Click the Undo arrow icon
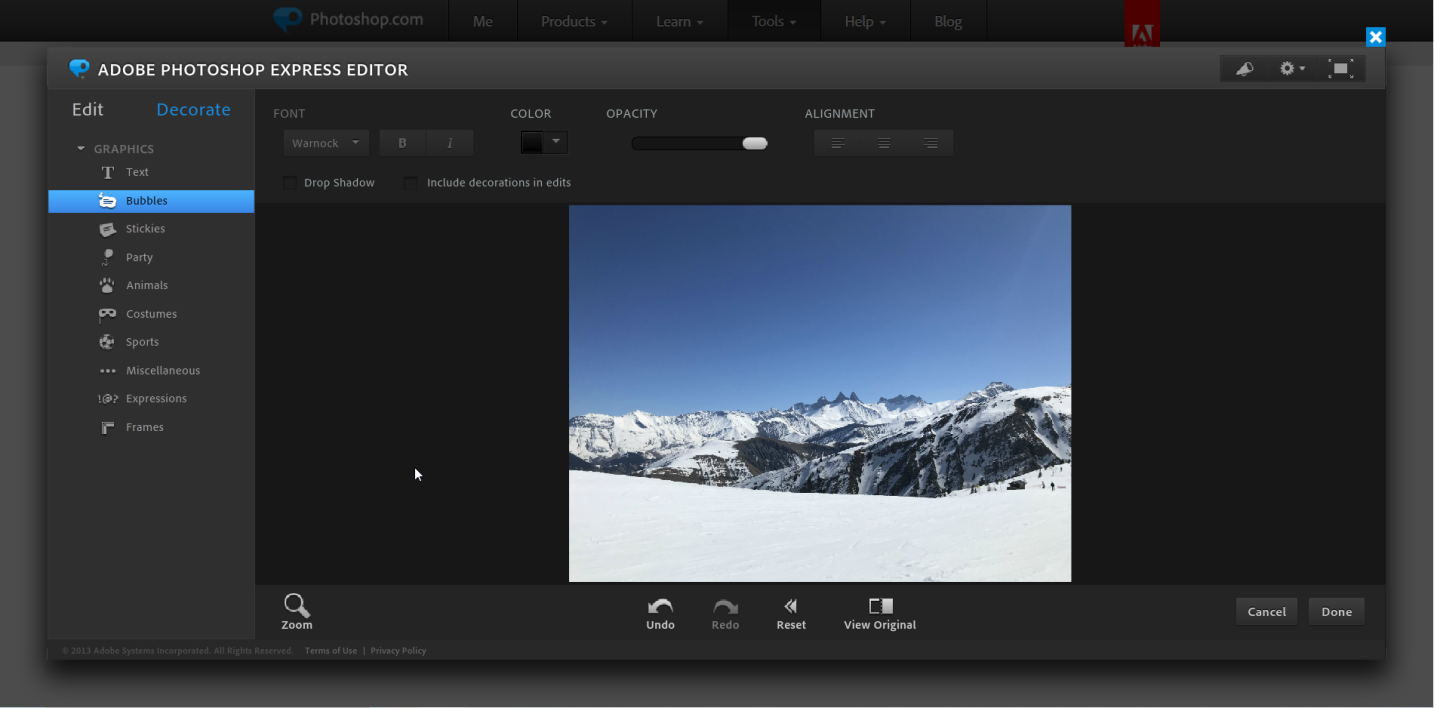The height and width of the screenshot is (708, 1434). coord(660,606)
